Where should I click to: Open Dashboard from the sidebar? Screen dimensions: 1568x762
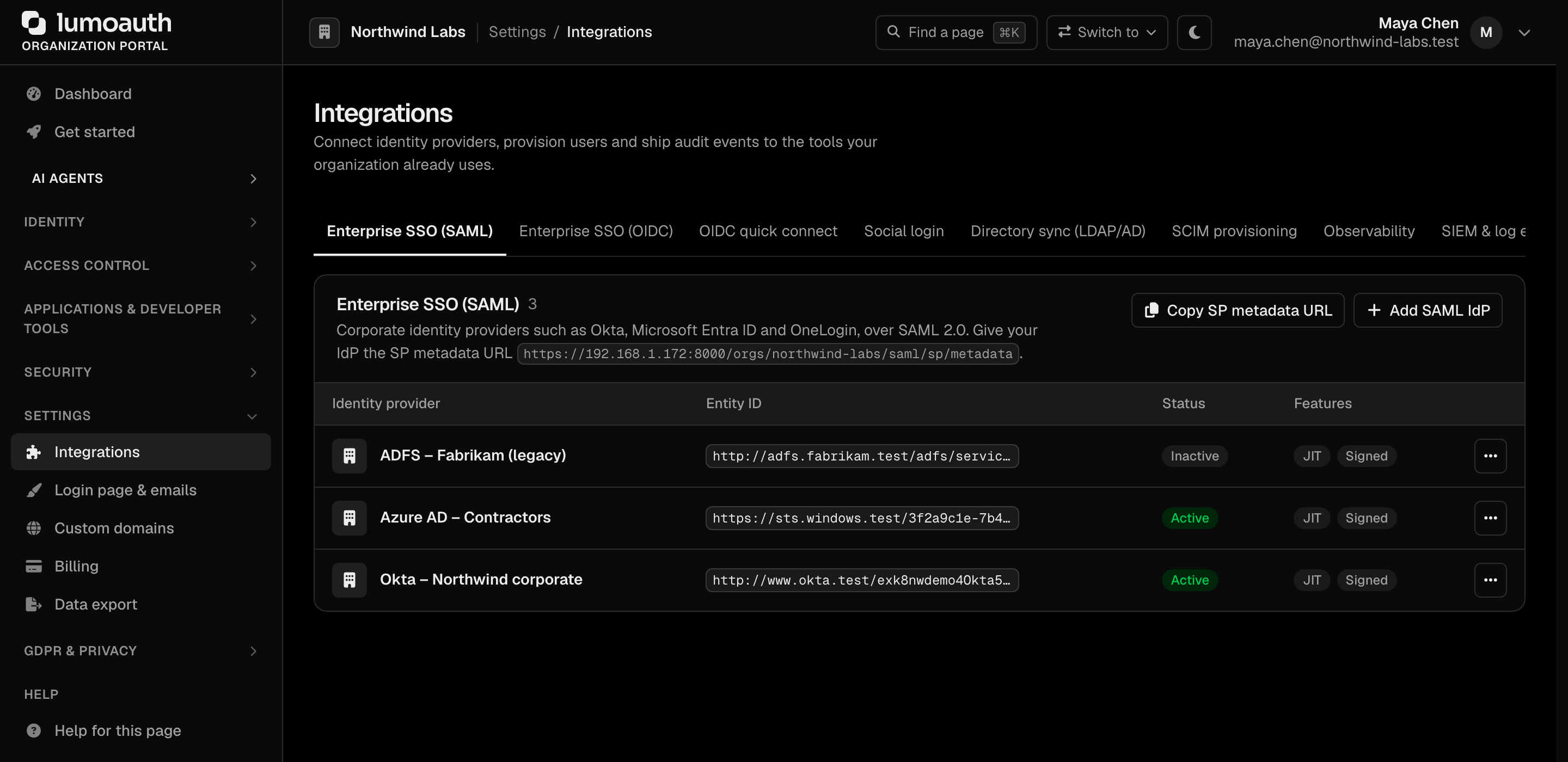point(140,94)
